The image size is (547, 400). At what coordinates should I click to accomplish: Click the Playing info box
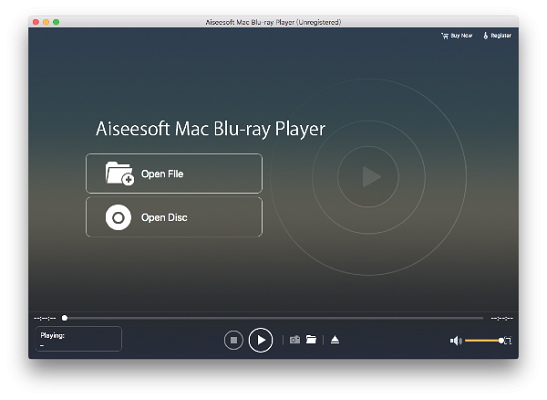pyautogui.click(x=78, y=339)
